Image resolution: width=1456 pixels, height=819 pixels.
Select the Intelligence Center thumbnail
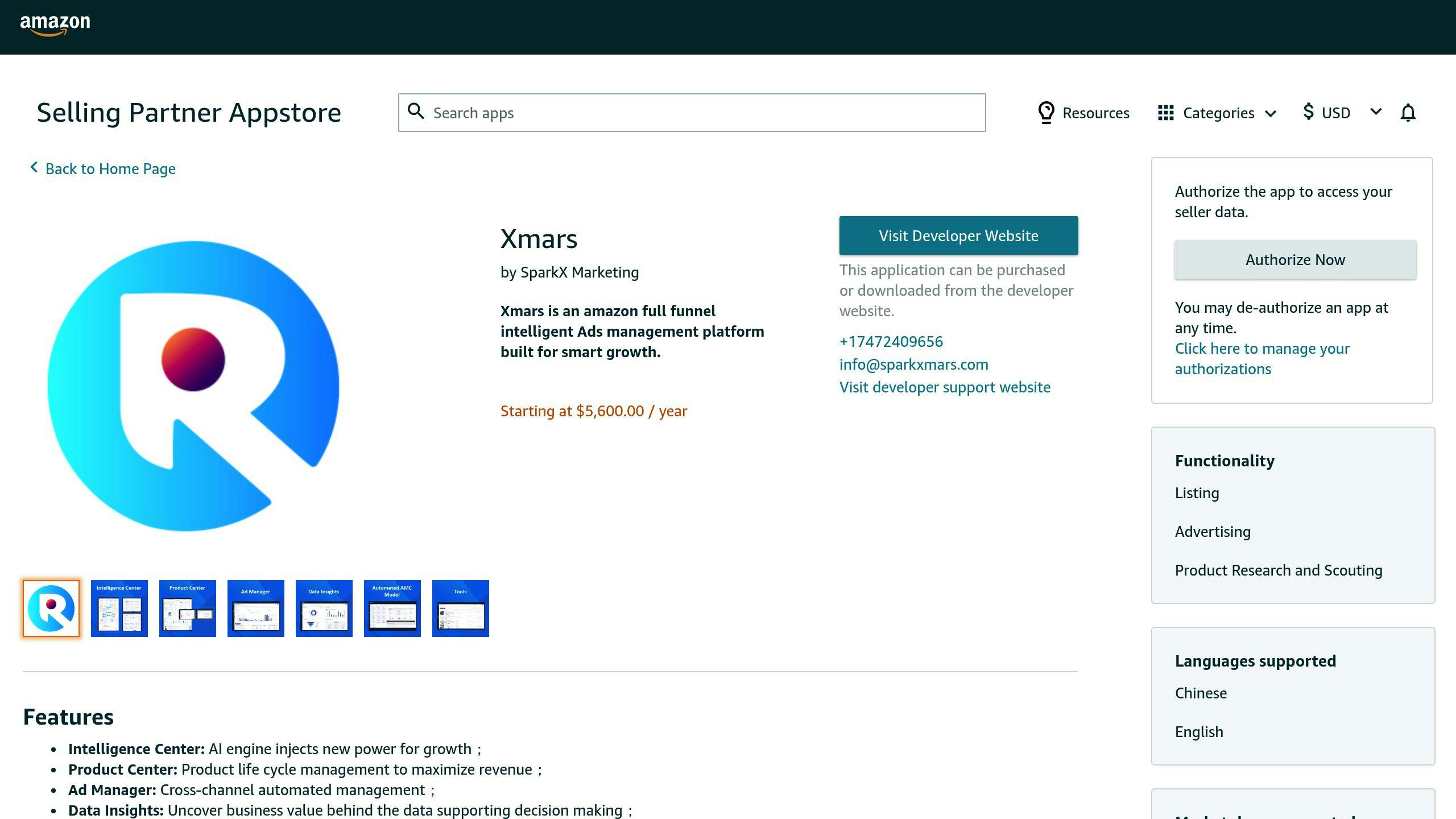[119, 608]
